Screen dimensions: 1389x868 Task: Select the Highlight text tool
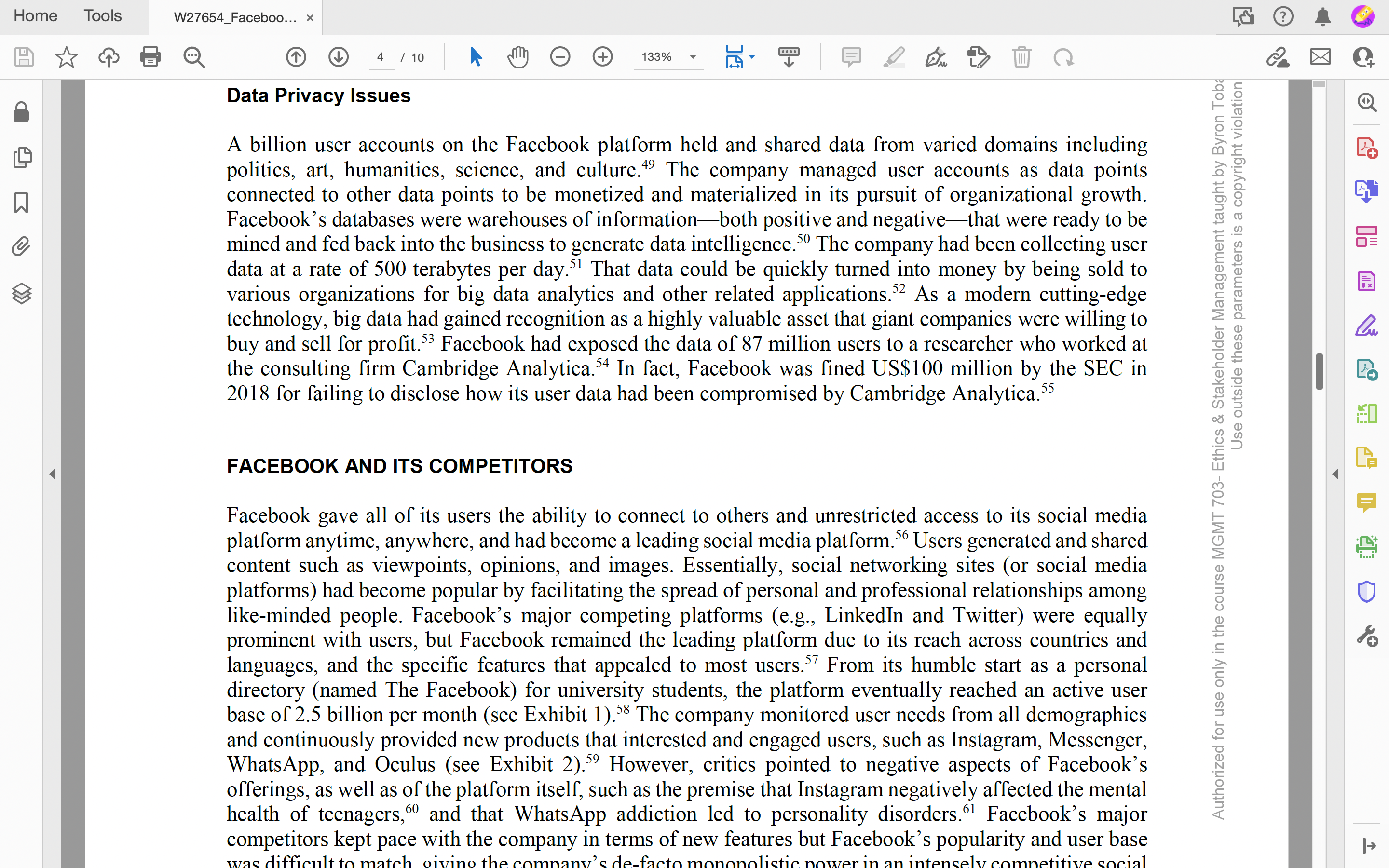point(894,57)
